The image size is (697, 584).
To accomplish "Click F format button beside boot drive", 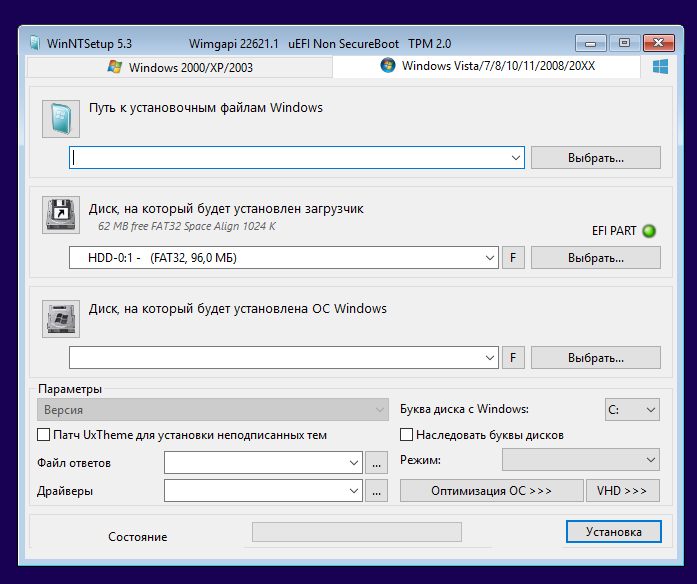I will pyautogui.click(x=513, y=258).
